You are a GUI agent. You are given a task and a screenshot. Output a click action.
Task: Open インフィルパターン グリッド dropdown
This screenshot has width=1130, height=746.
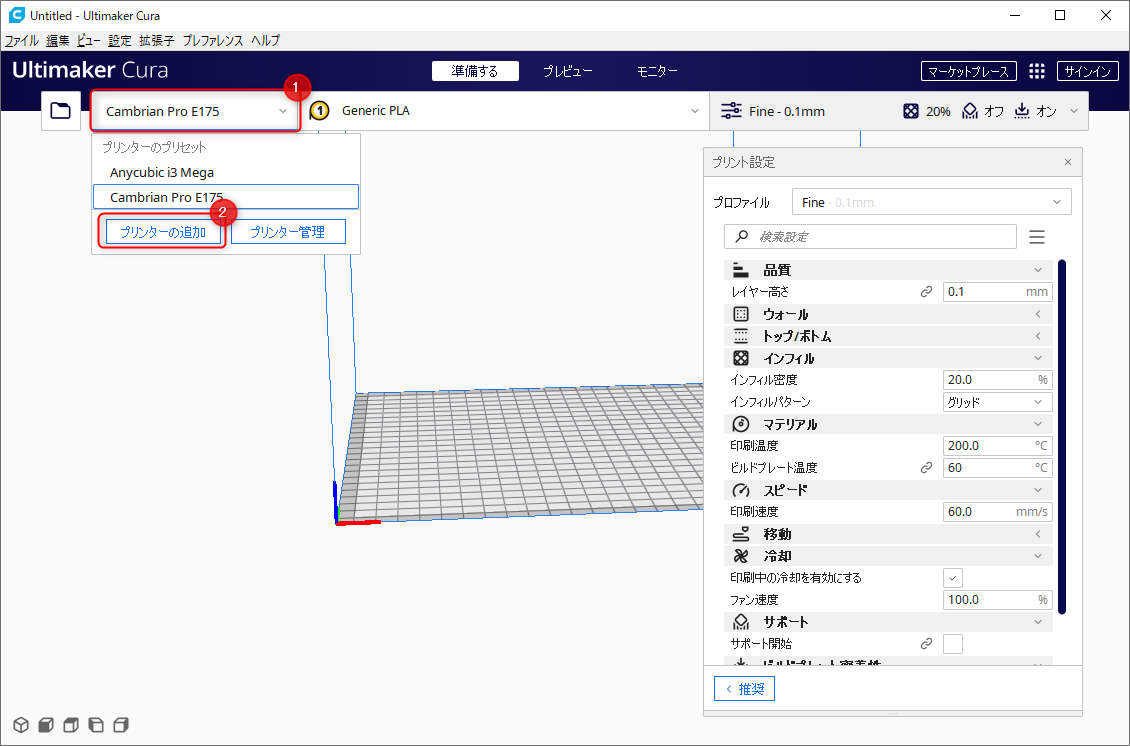click(997, 402)
